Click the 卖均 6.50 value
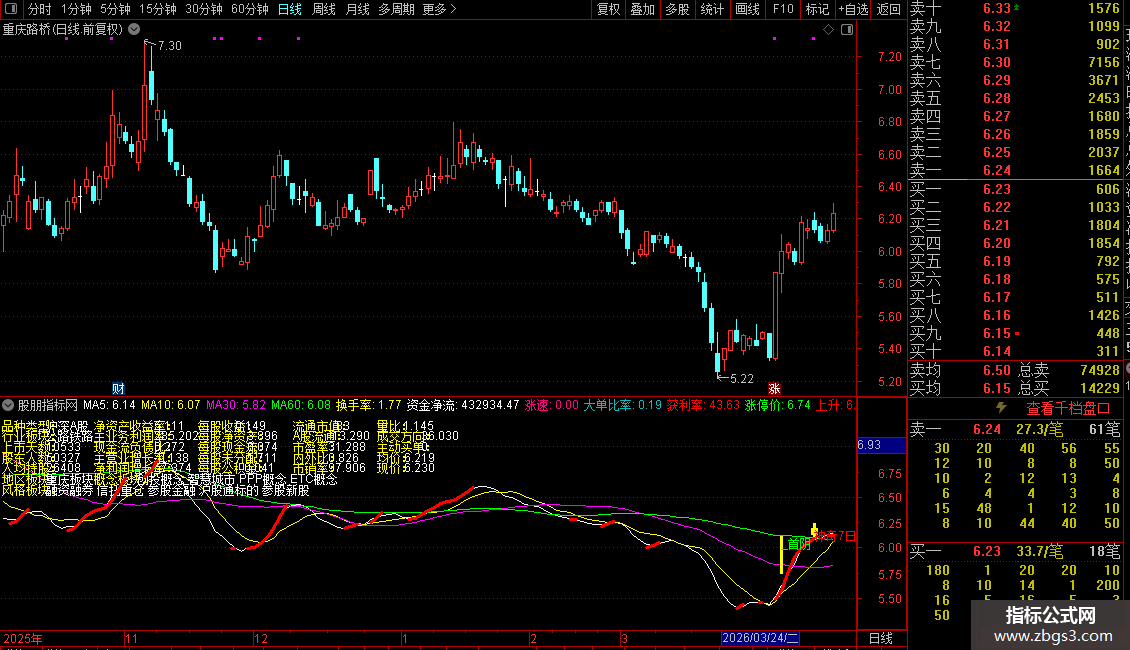 tap(997, 370)
